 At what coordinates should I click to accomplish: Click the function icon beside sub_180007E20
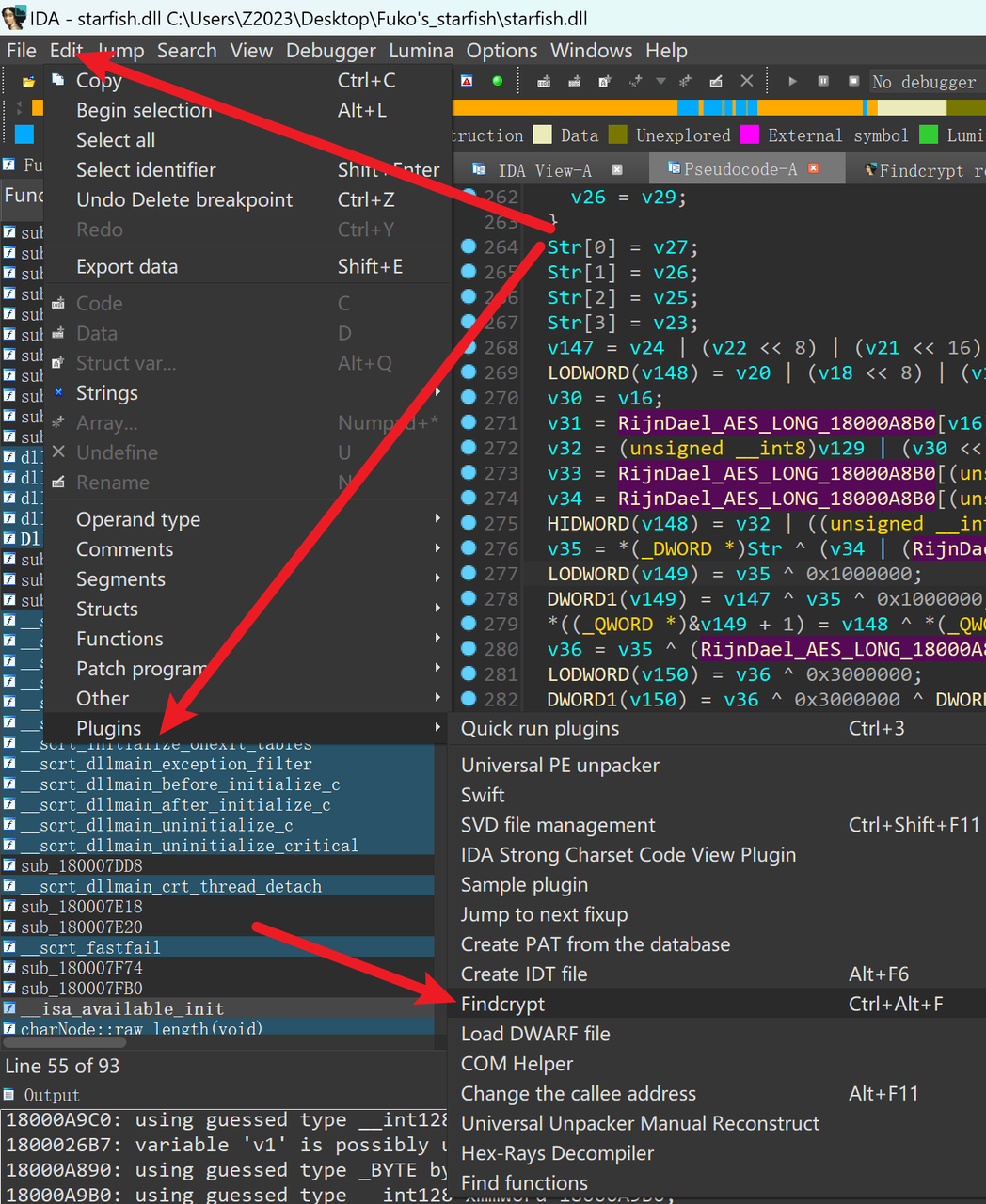tap(9, 927)
